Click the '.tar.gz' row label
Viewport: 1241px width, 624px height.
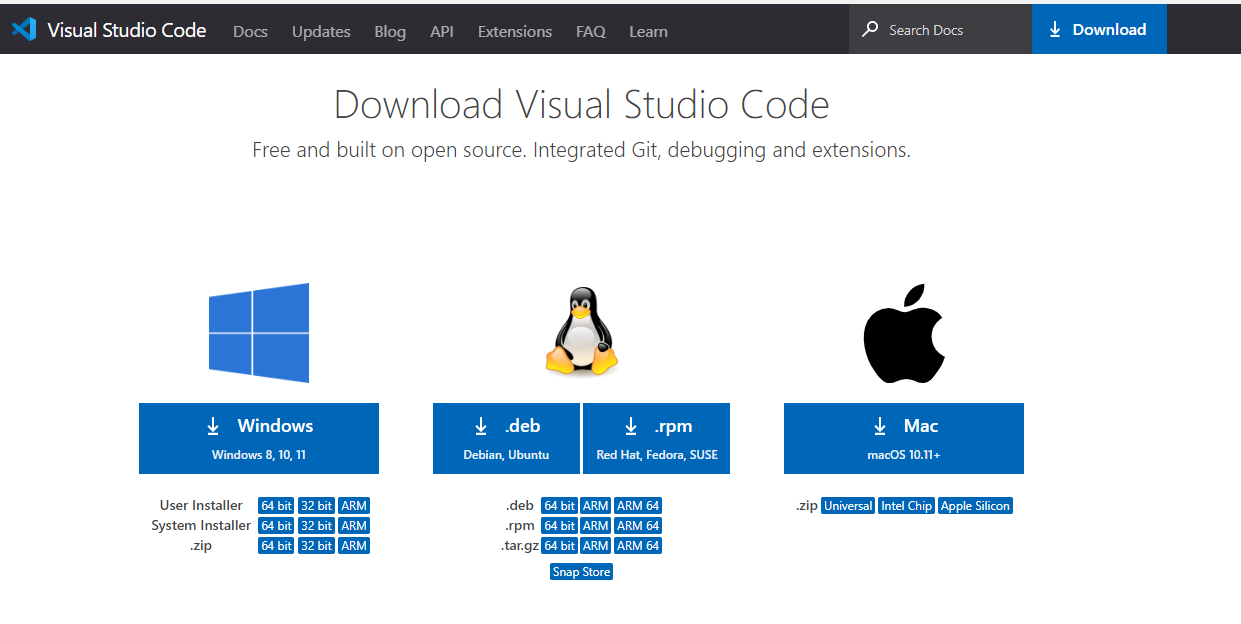[x=520, y=546]
